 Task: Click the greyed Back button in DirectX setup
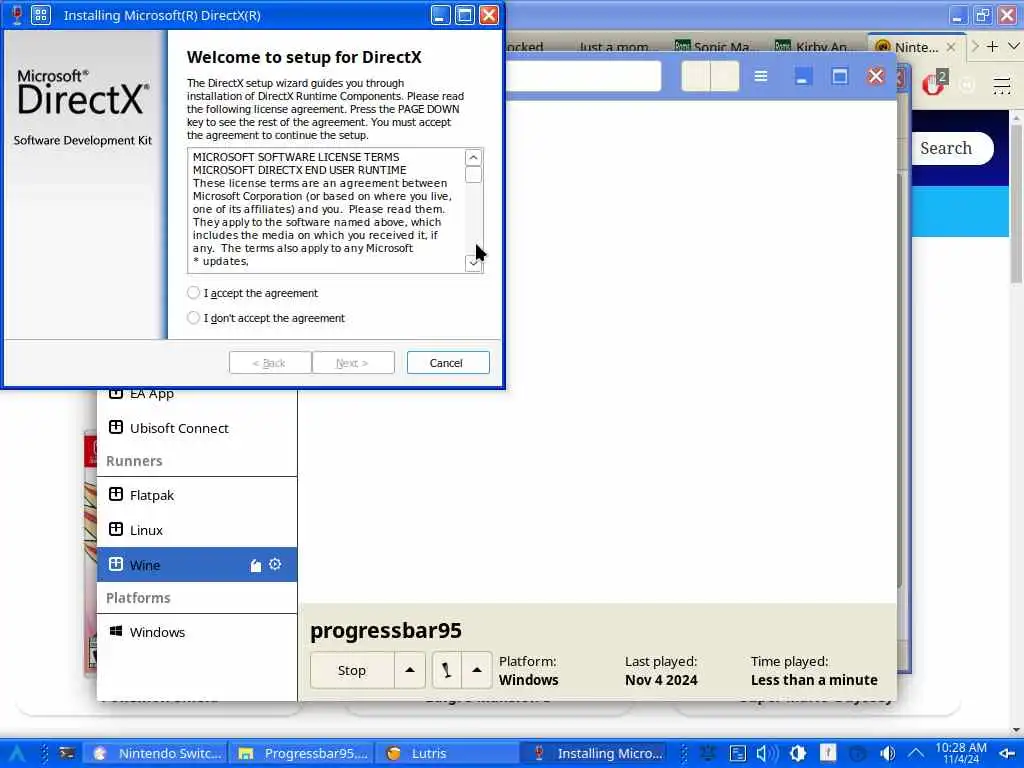coord(270,362)
